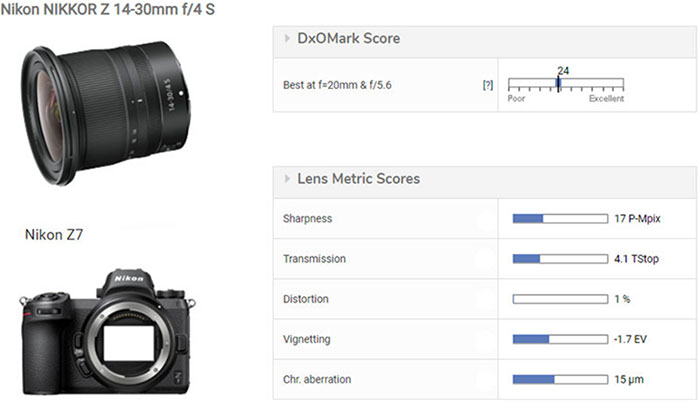The height and width of the screenshot is (403, 700).
Task: Click the overall score 24 marker on scale
Action: point(558,82)
